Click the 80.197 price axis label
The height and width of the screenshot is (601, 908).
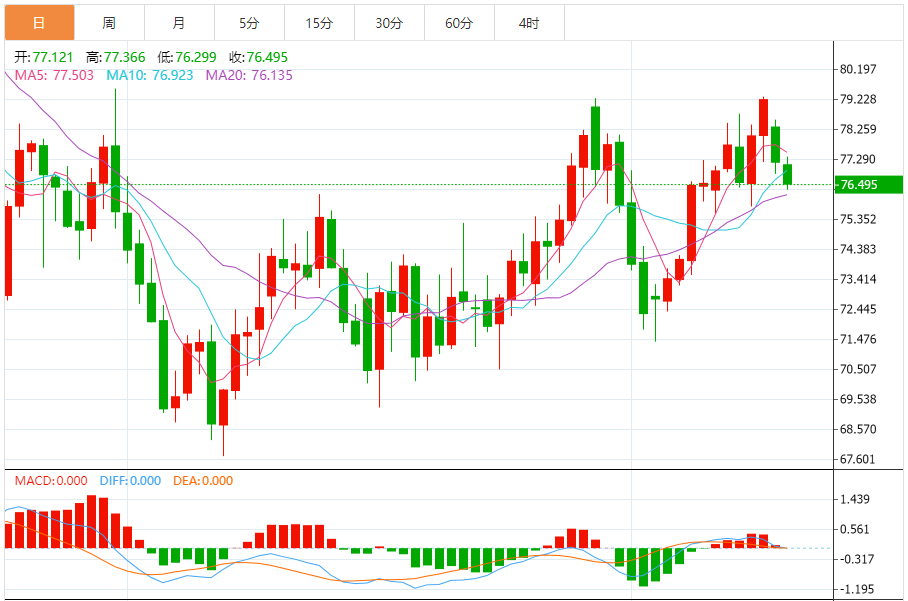(858, 69)
